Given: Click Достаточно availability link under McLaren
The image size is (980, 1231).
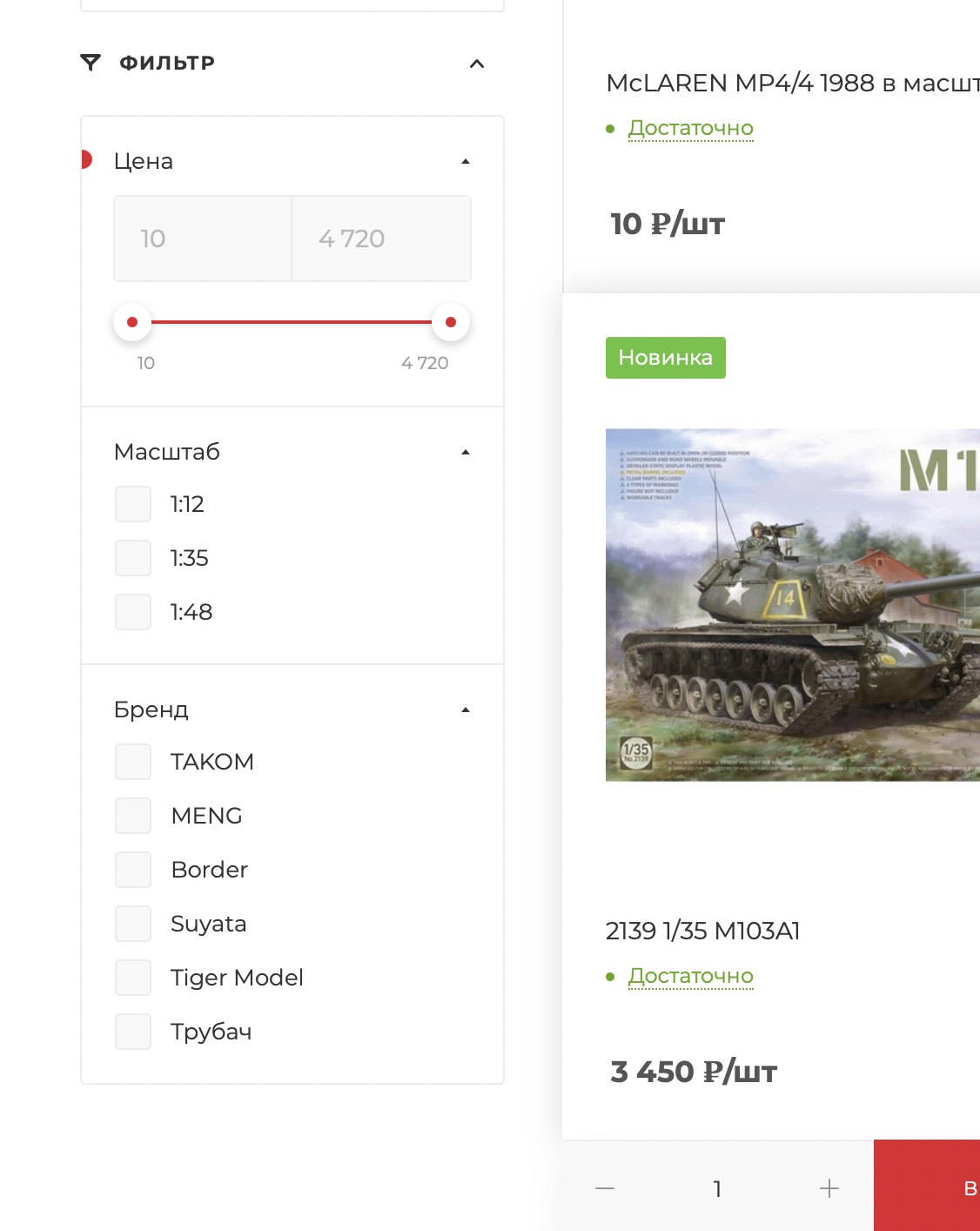Looking at the screenshot, I should point(691,128).
